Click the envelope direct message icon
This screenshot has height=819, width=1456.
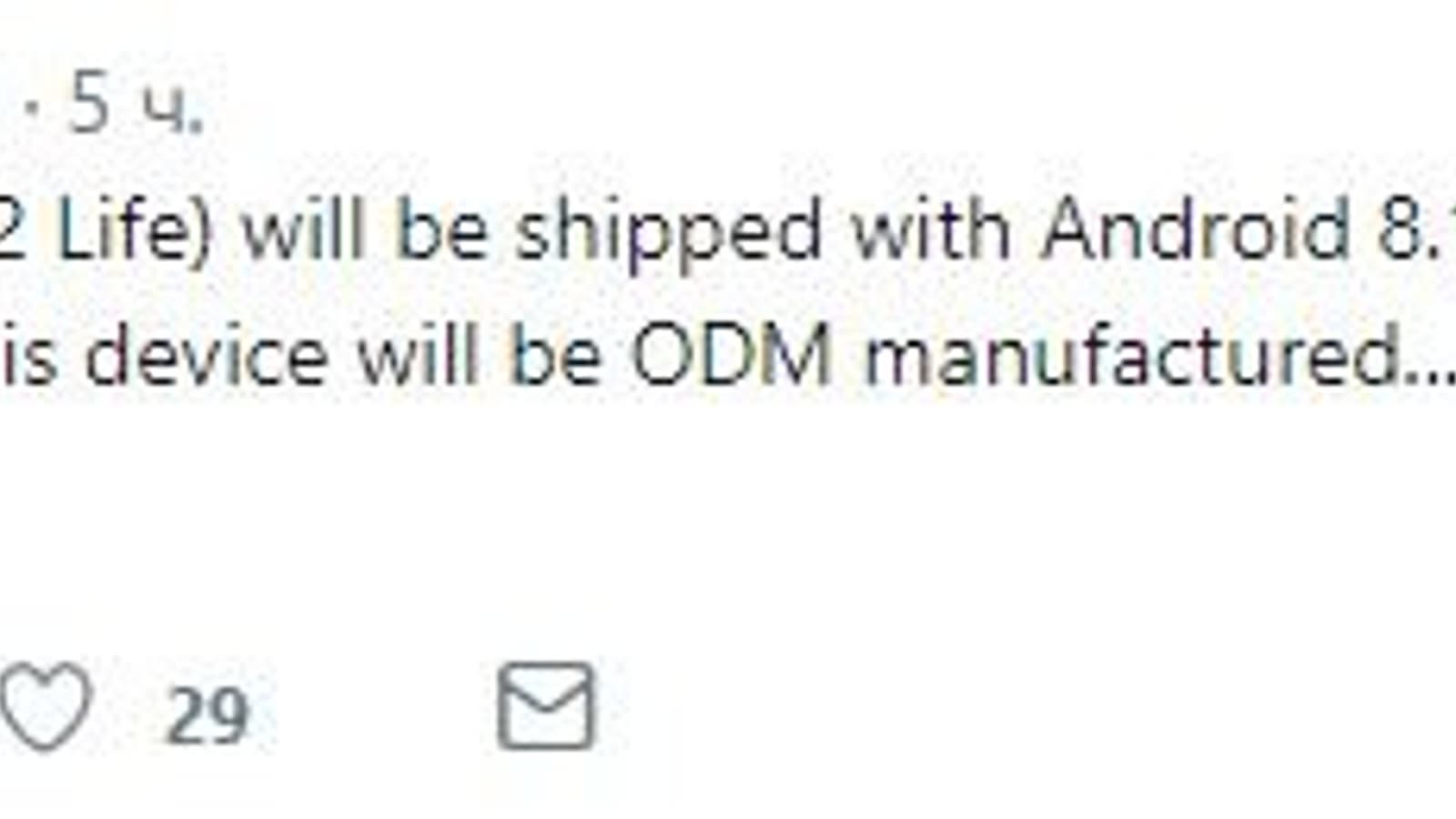point(546,707)
